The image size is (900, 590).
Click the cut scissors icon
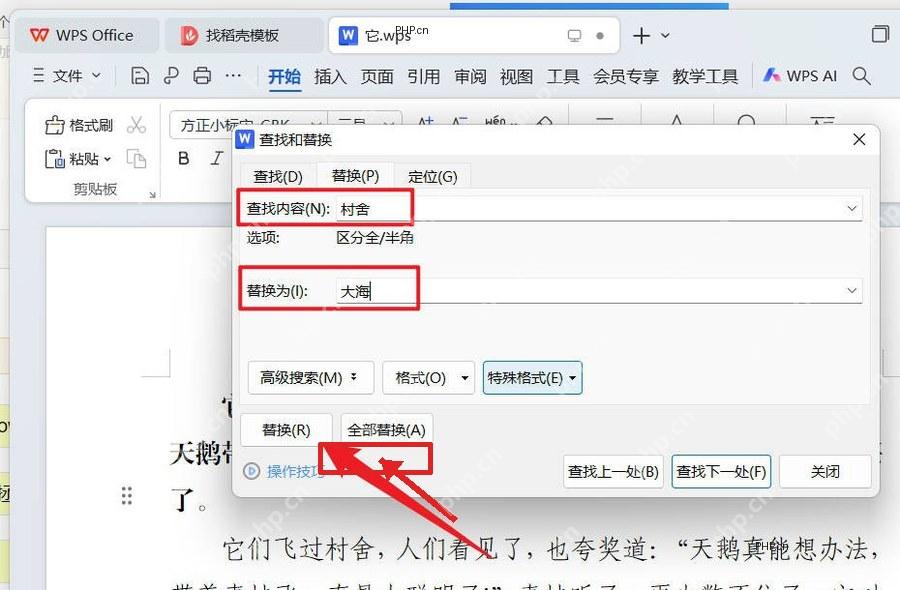coord(136,125)
